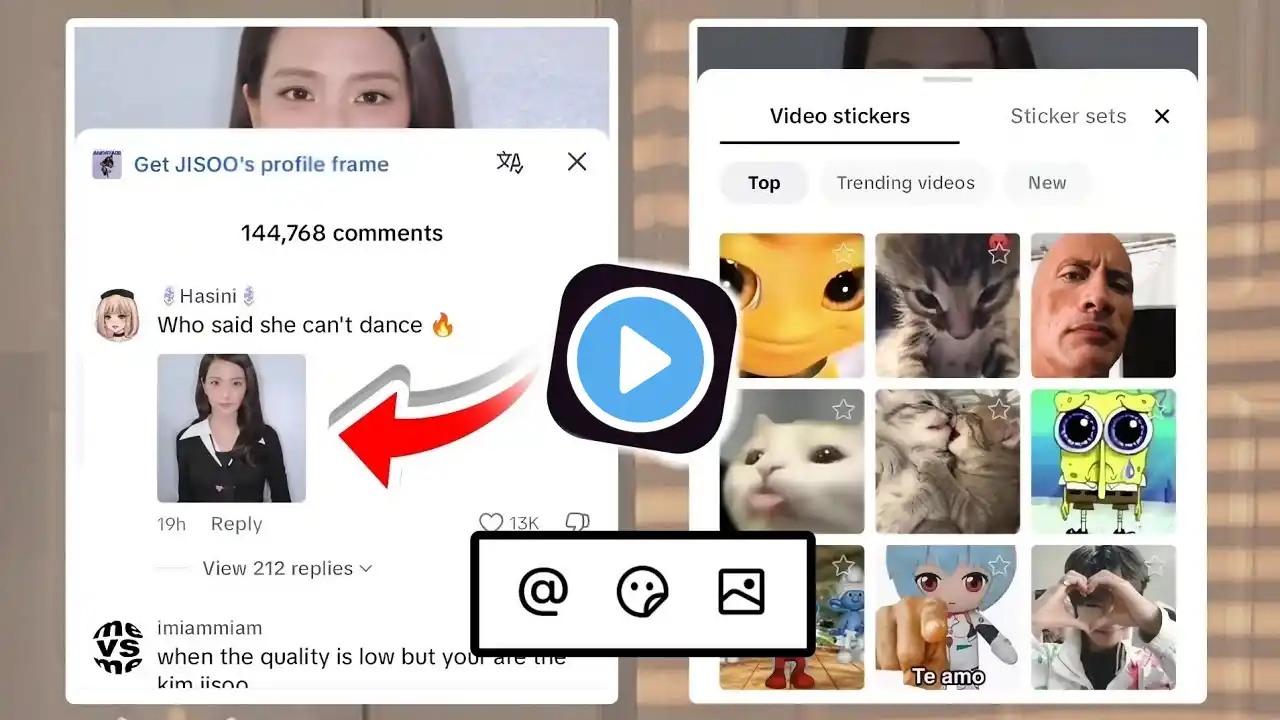Open imiammiam's avatar

click(117, 646)
